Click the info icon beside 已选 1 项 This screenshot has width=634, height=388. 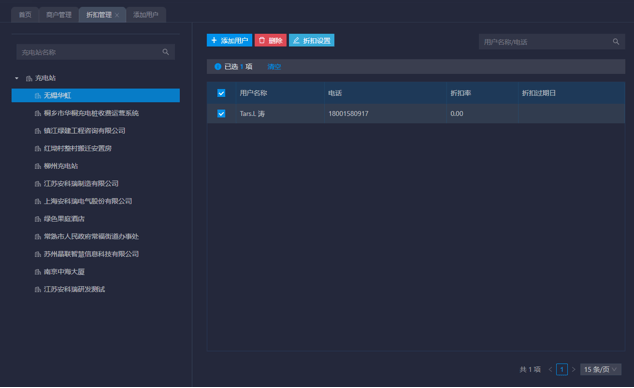coord(218,67)
